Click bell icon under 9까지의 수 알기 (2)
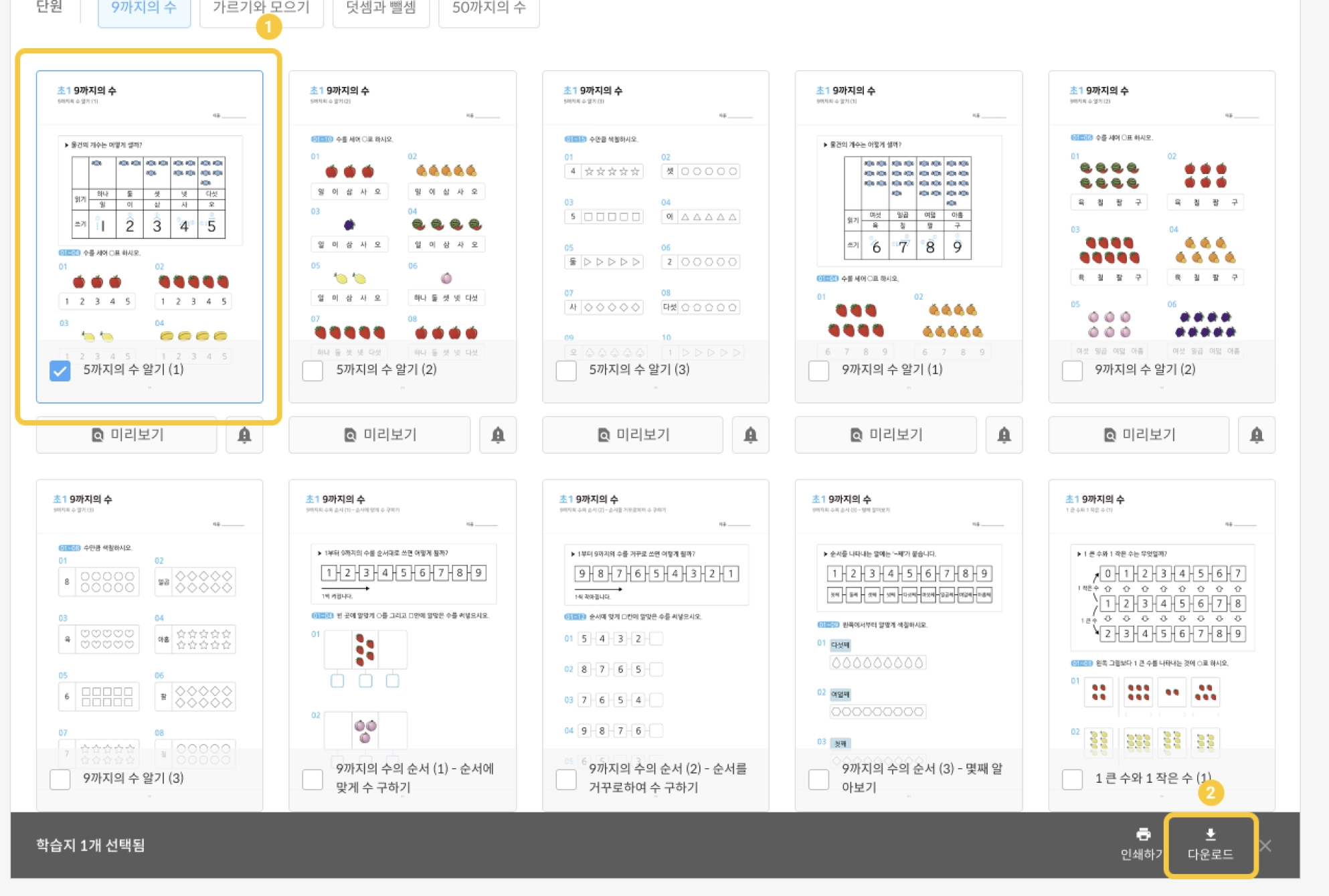Image resolution: width=1329 pixels, height=896 pixels. coord(1256,435)
